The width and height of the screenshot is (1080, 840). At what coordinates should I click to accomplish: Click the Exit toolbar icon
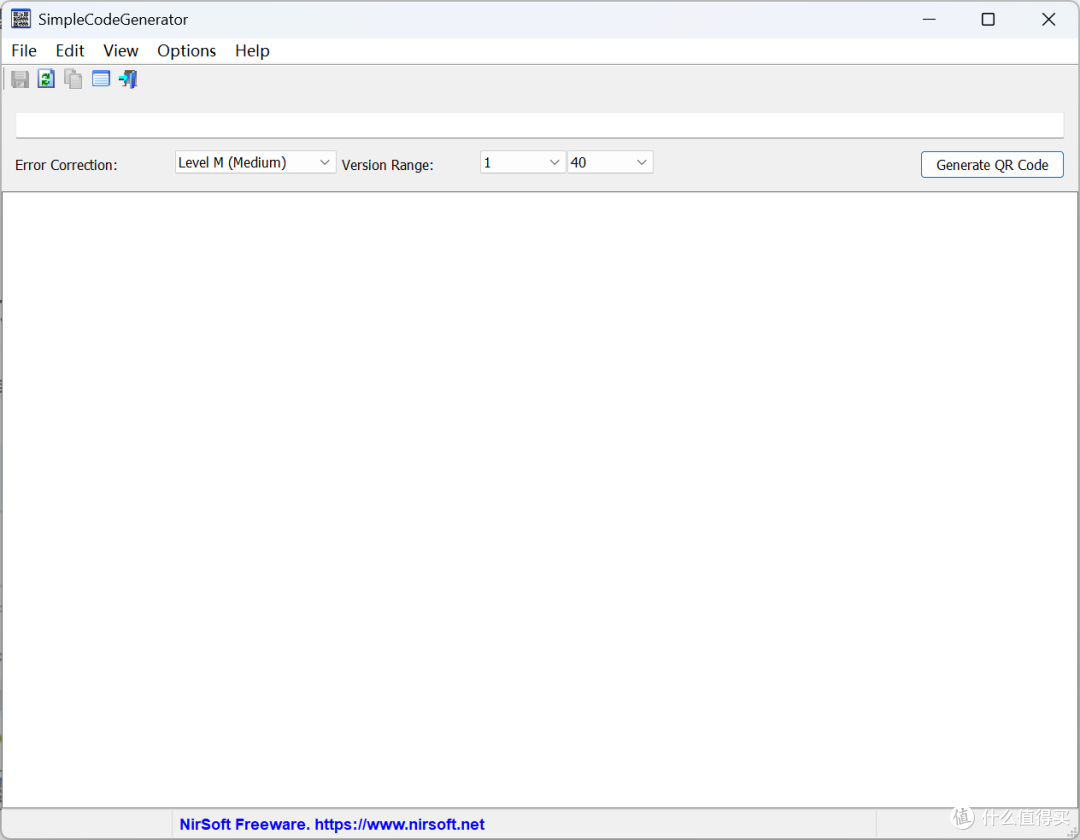pos(128,79)
